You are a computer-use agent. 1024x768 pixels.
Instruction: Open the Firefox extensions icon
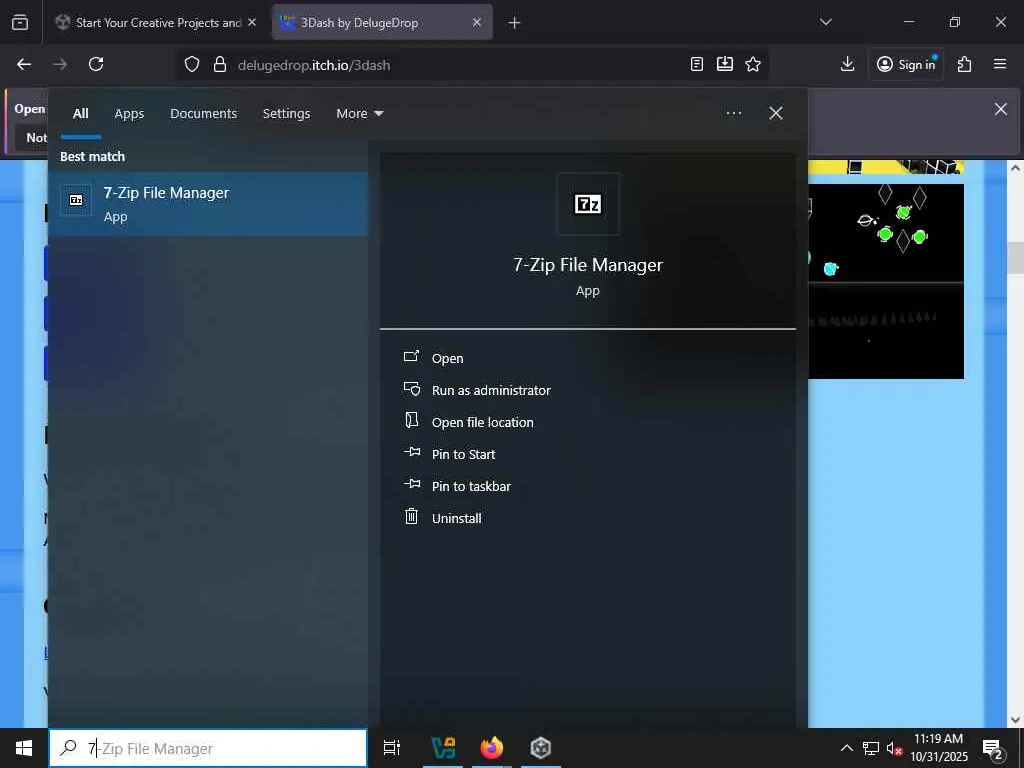pyautogui.click(x=965, y=64)
